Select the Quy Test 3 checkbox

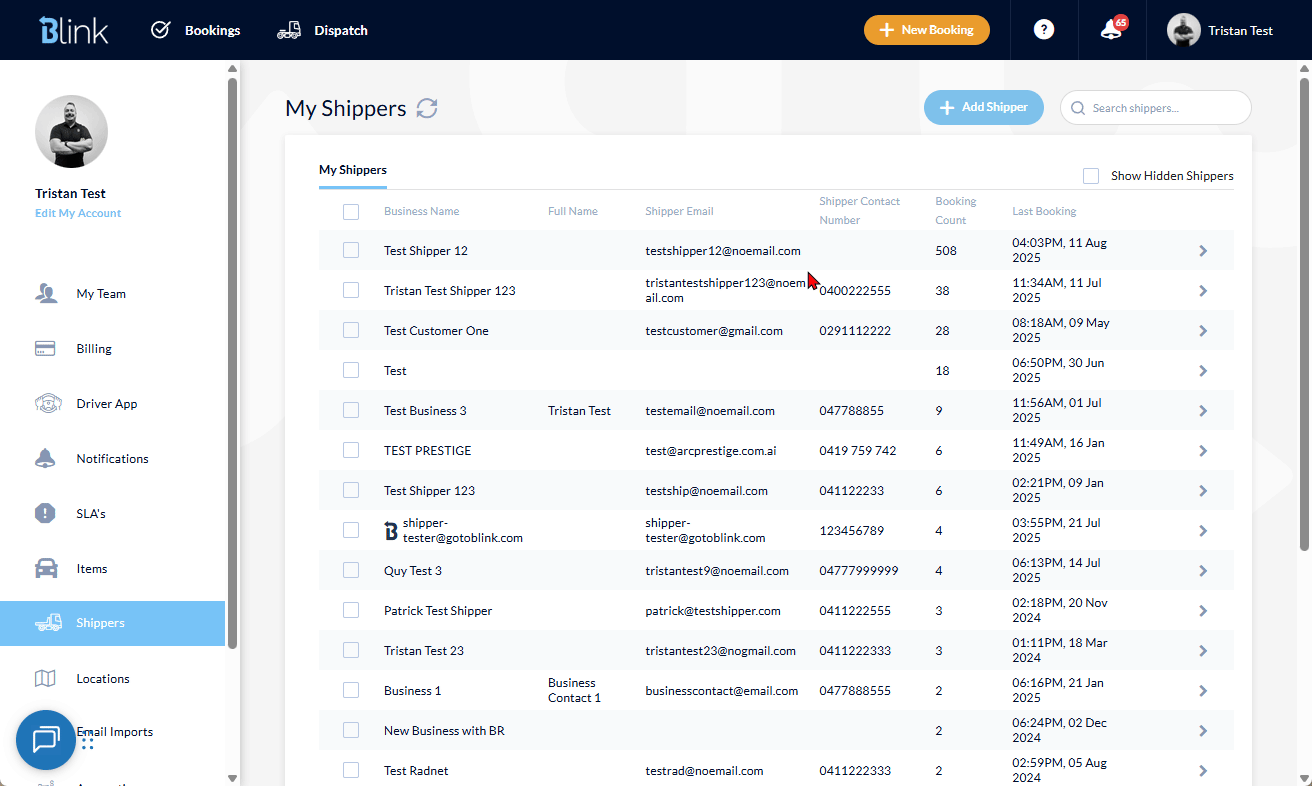coord(351,570)
